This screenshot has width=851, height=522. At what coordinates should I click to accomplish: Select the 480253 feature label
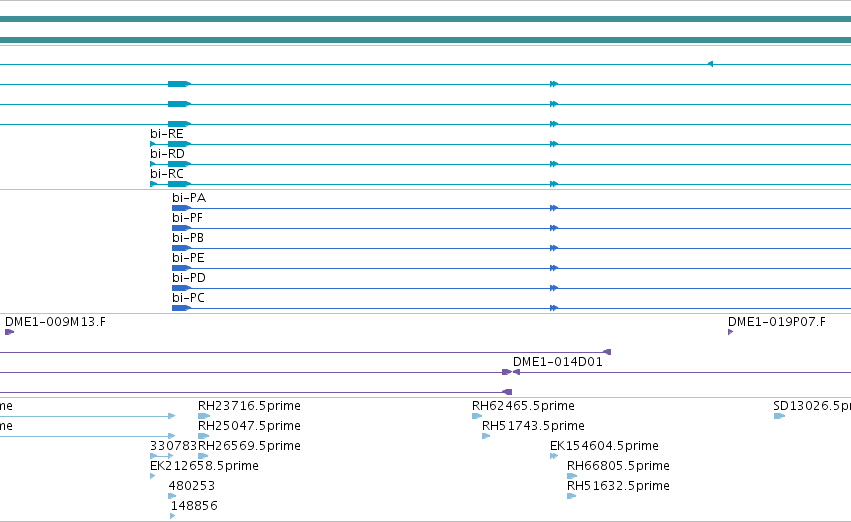(192, 487)
